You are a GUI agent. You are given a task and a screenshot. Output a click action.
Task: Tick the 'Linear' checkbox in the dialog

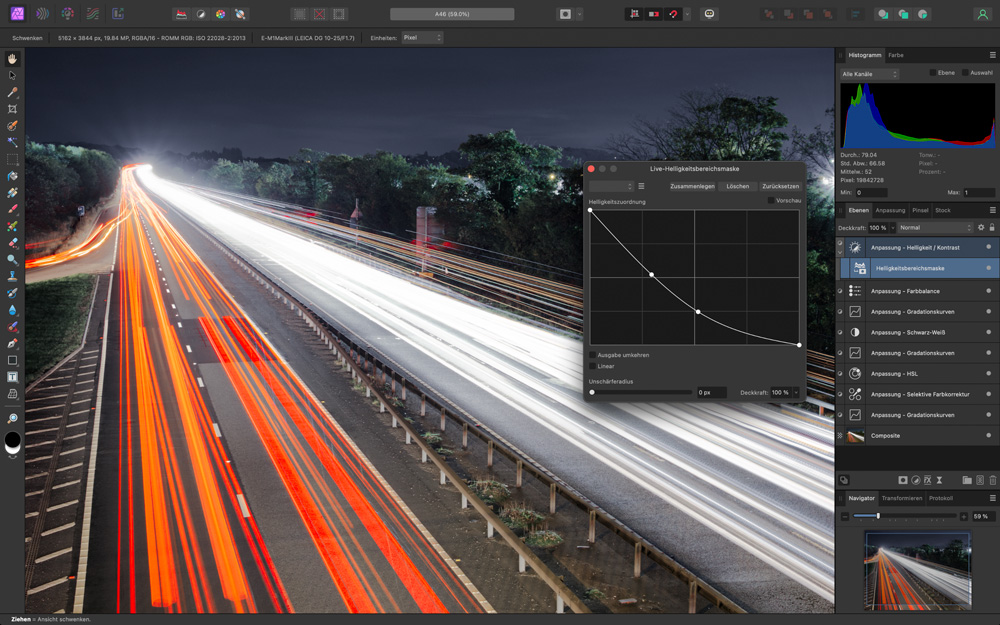(593, 366)
